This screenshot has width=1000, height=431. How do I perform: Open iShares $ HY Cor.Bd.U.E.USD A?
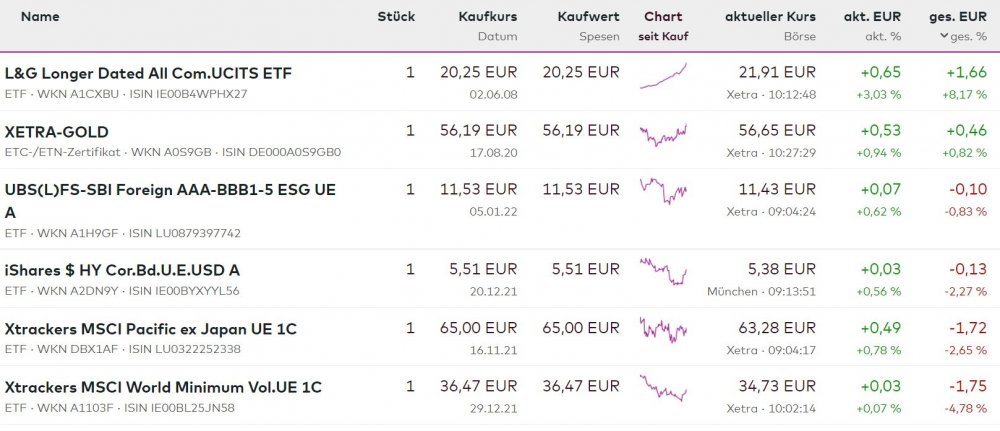pyautogui.click(x=122, y=270)
